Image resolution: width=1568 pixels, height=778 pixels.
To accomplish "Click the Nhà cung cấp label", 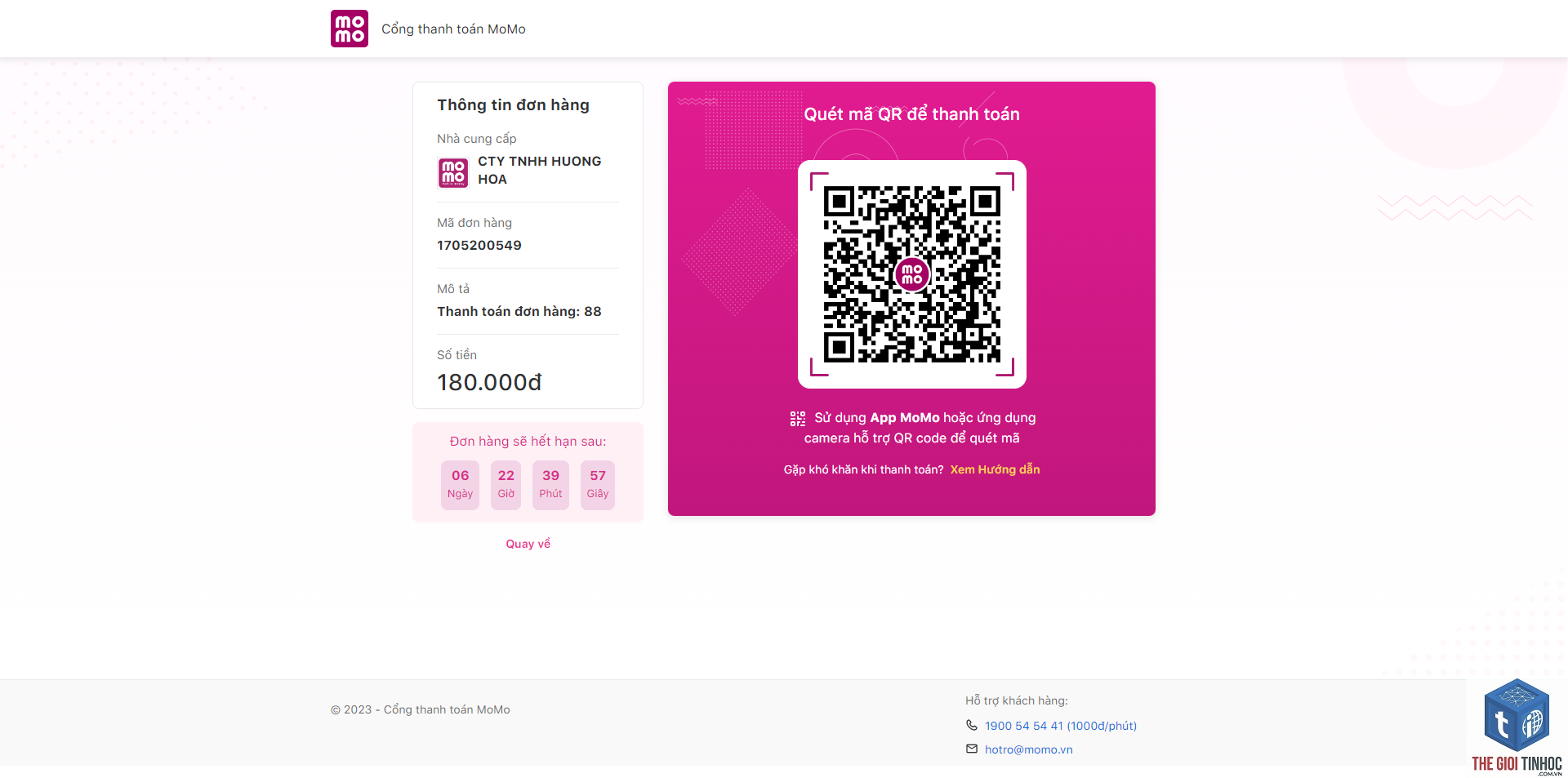I will [477, 139].
